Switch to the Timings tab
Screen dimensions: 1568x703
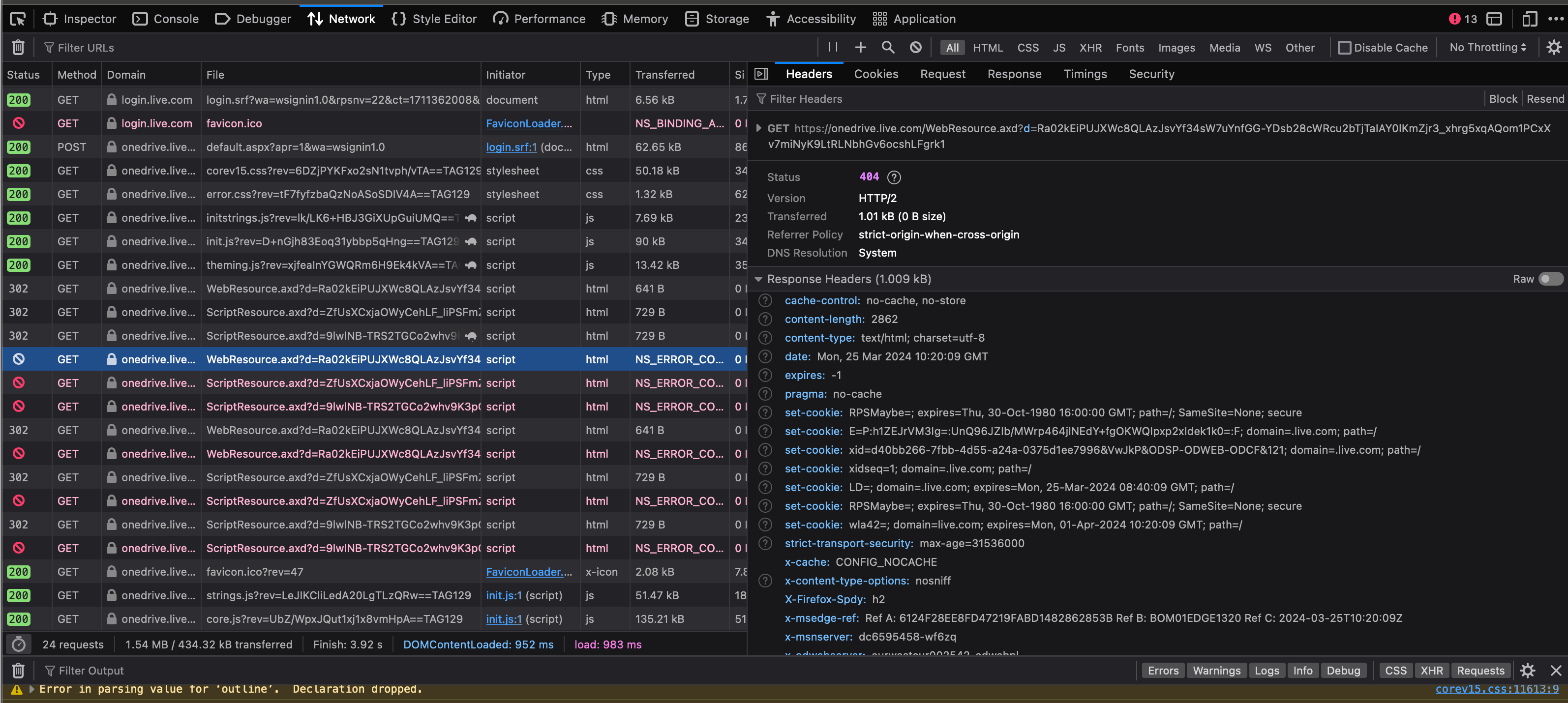click(x=1085, y=74)
